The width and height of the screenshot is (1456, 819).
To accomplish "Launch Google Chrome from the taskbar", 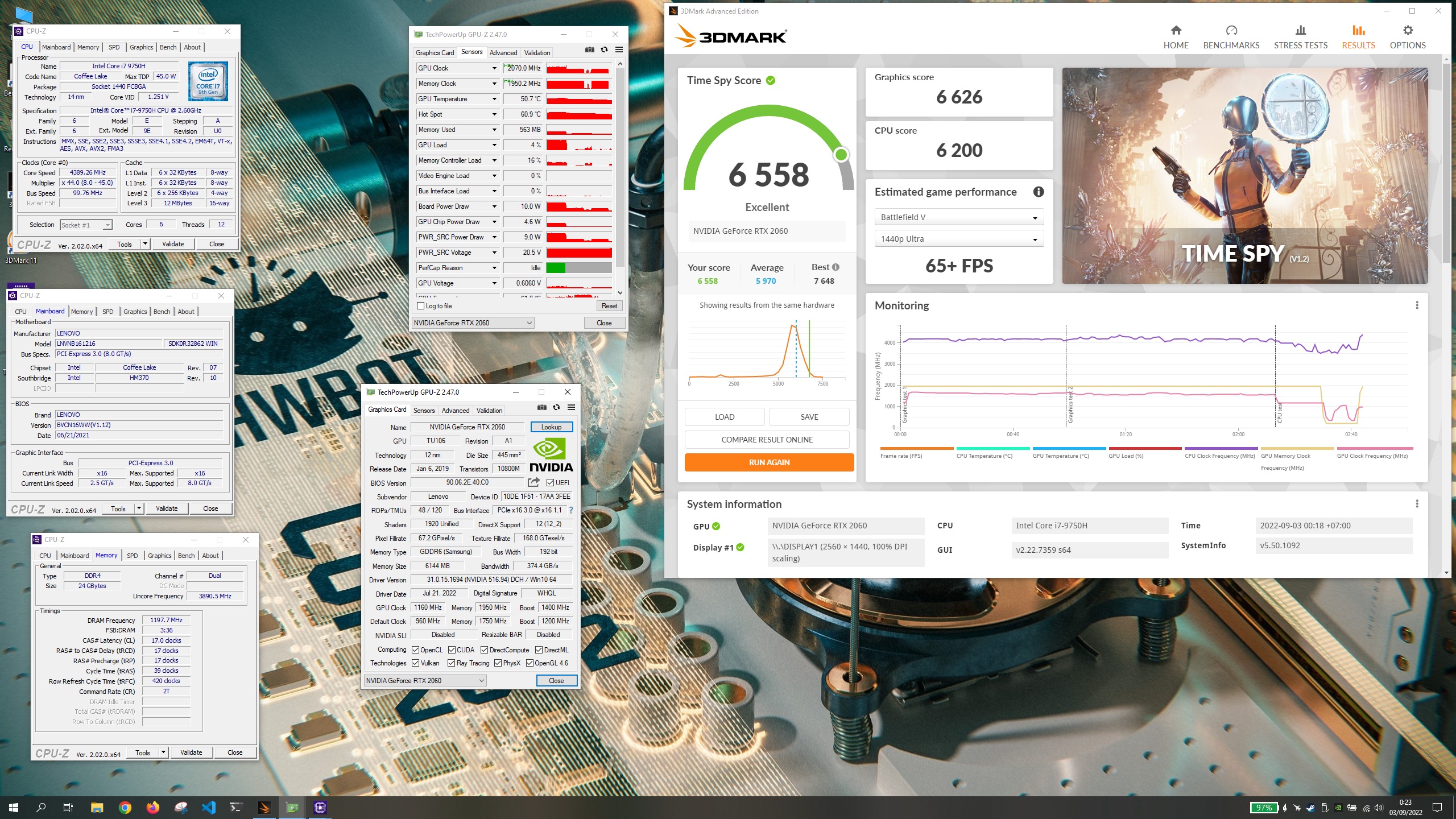I will pos(125,808).
